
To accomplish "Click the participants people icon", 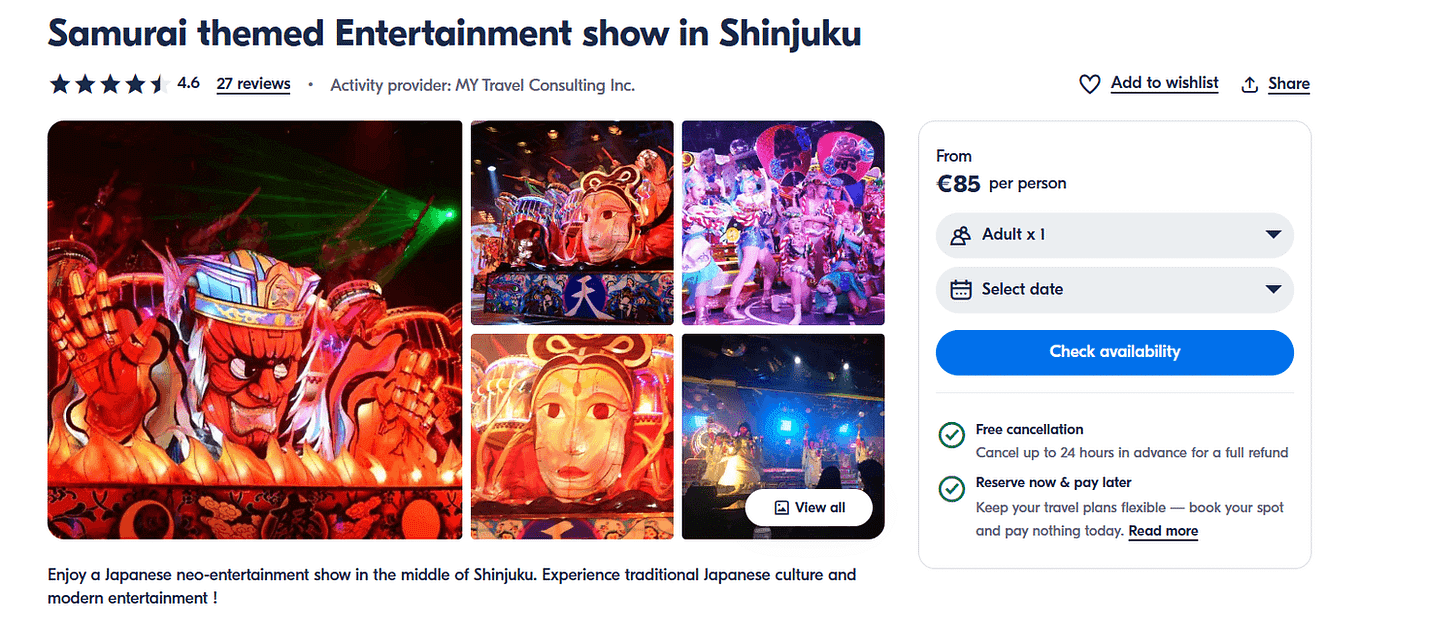I will 961,236.
